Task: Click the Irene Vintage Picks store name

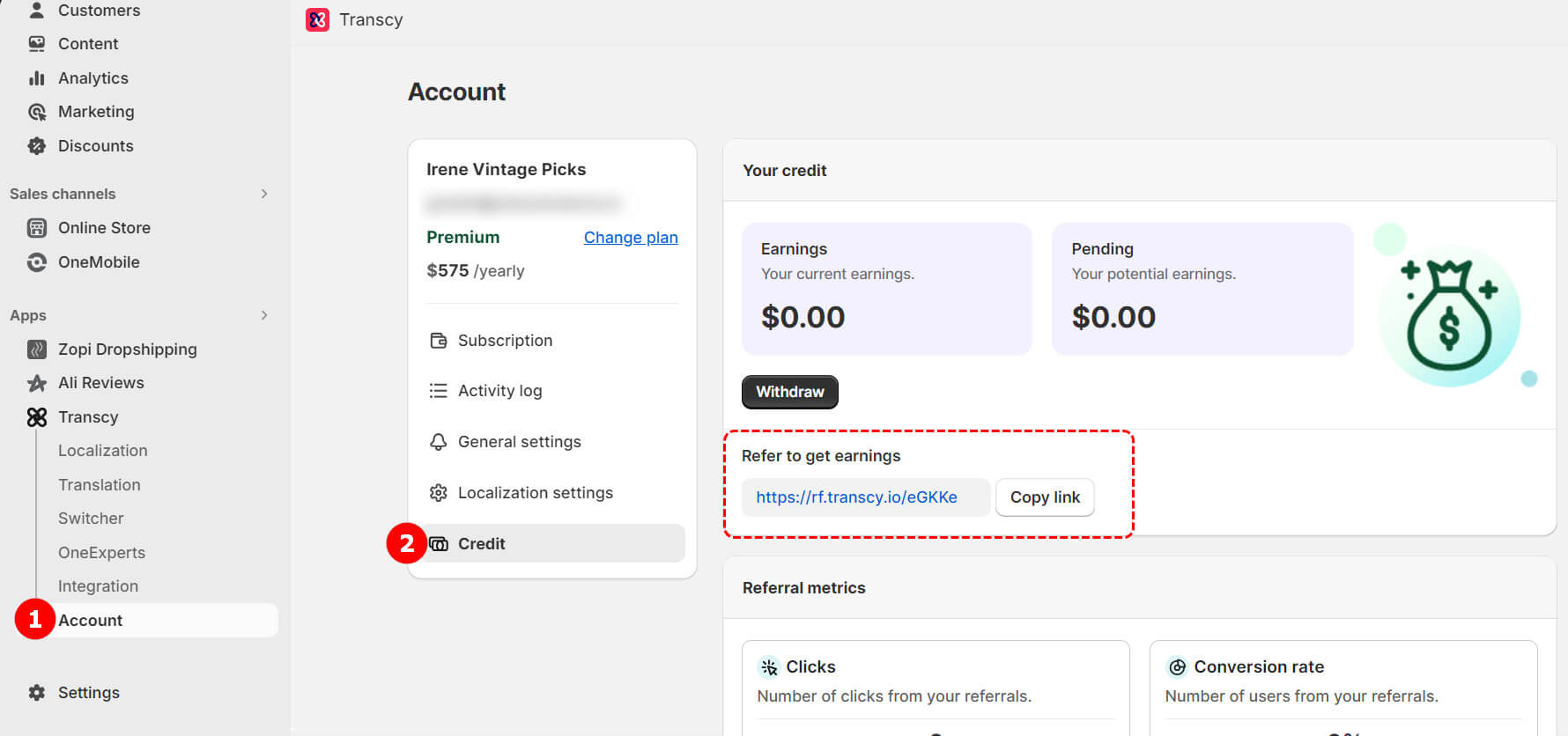Action: (507, 169)
